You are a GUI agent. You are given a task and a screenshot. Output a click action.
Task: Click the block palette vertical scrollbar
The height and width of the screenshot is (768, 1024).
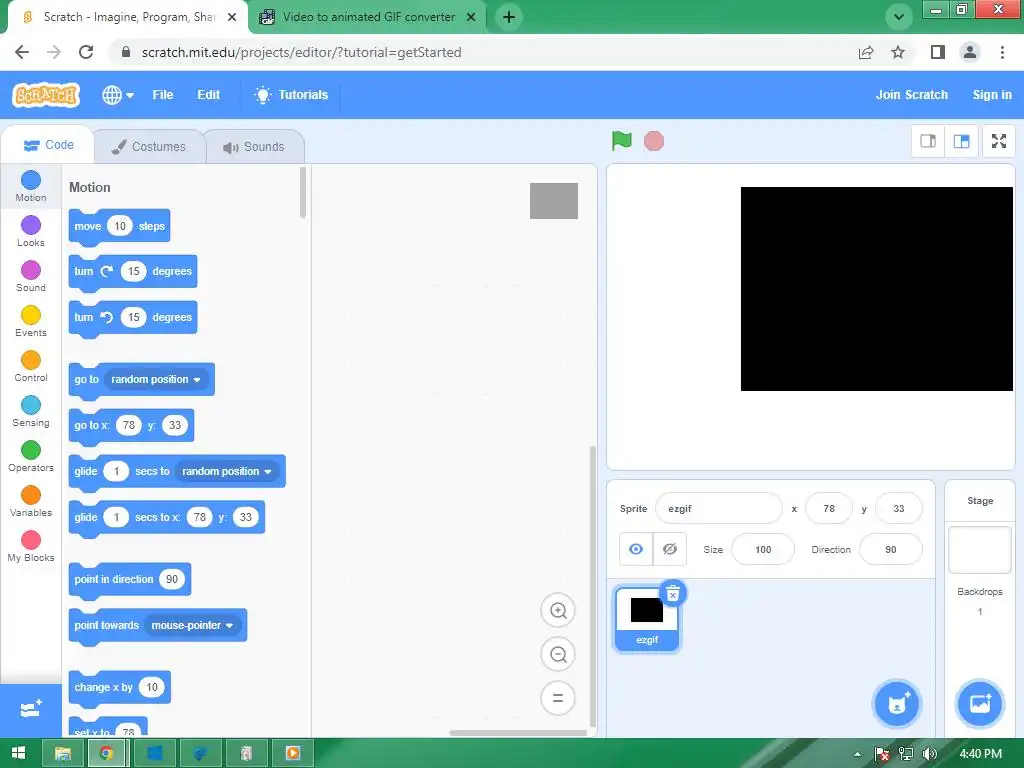click(x=302, y=193)
